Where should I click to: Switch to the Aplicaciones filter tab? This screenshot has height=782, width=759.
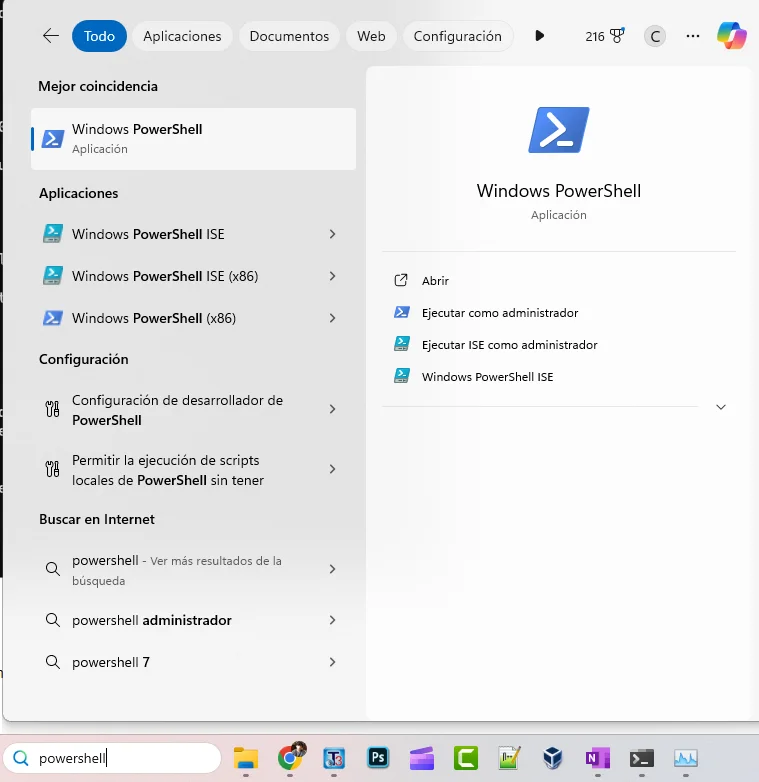coord(182,36)
